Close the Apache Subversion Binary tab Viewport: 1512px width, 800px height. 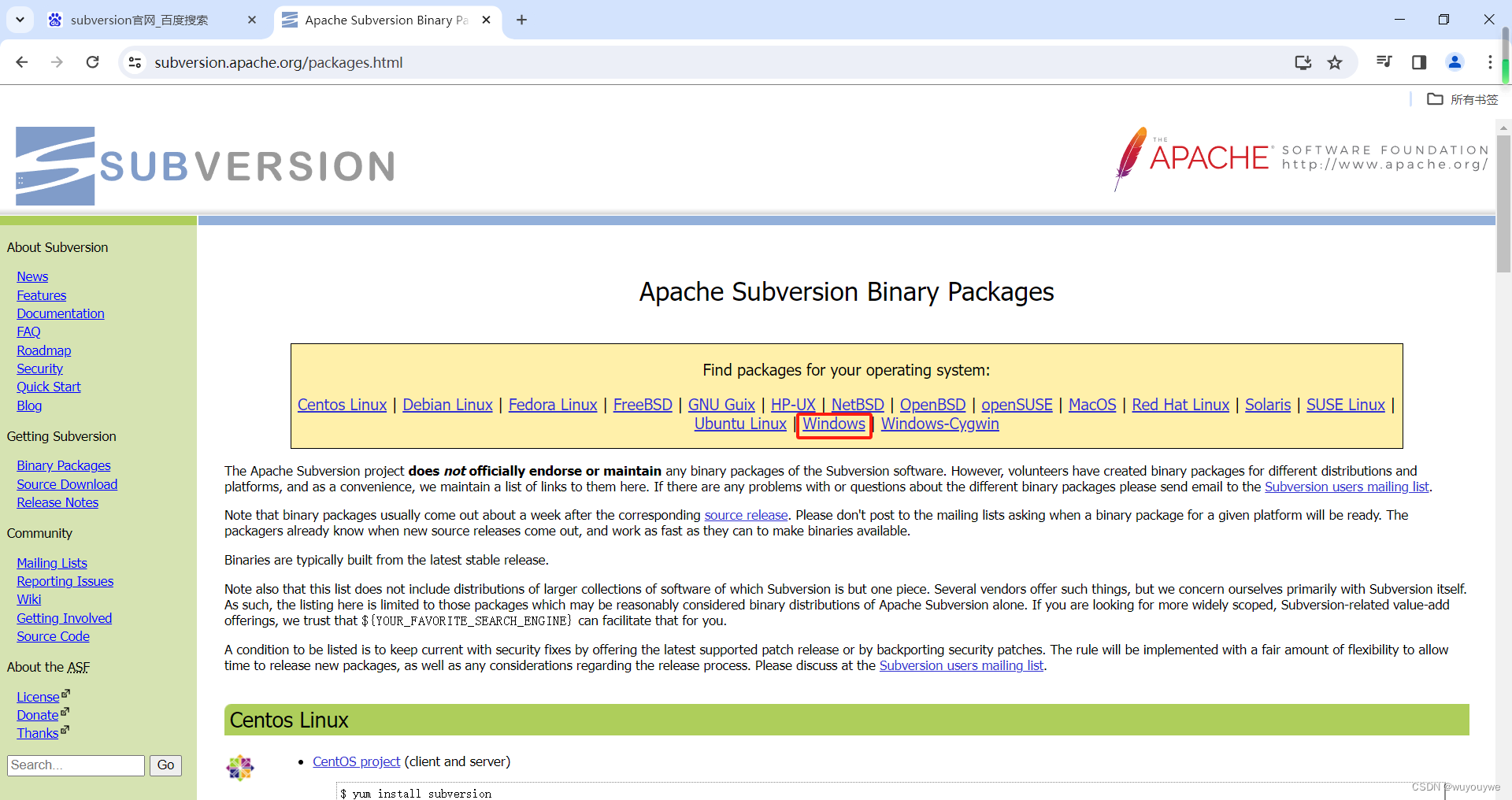click(x=487, y=20)
